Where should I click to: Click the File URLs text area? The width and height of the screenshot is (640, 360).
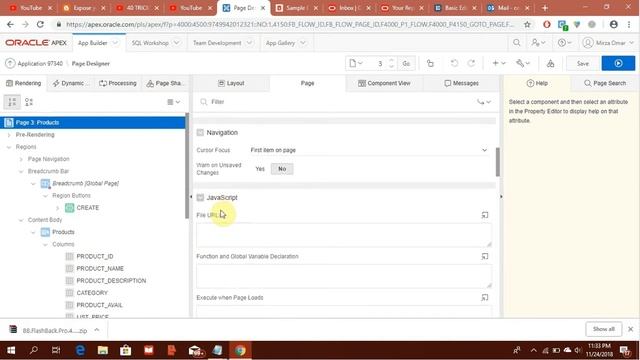(x=344, y=235)
